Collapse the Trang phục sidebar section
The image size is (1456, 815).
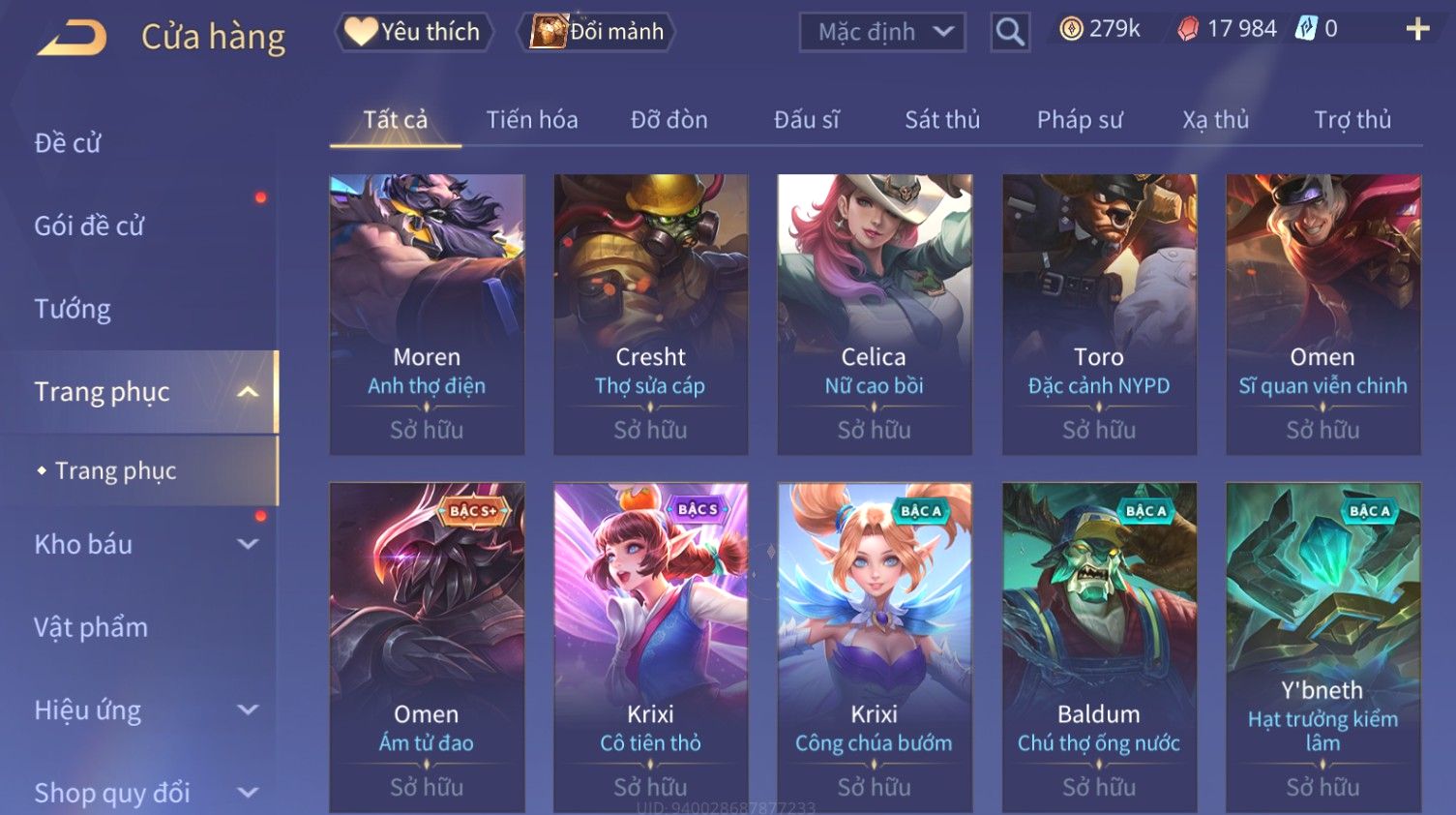(248, 392)
